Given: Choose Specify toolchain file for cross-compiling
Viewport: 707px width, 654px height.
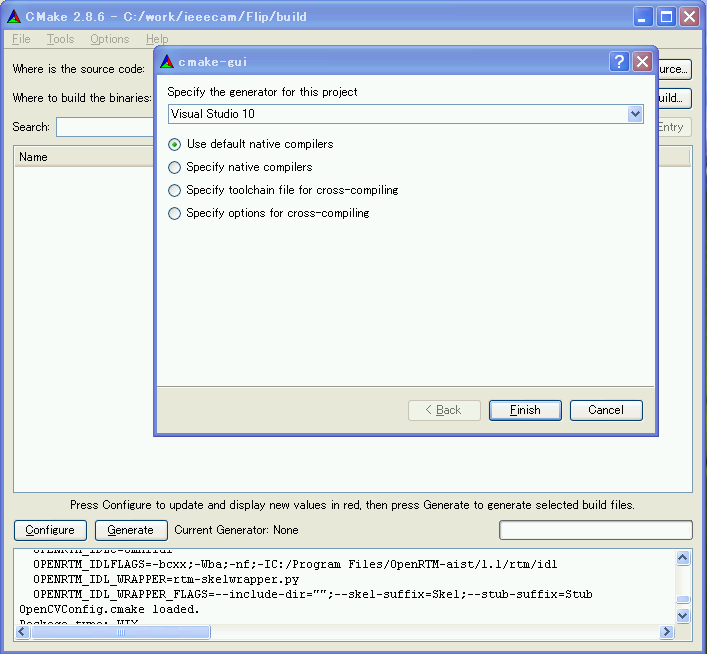Looking at the screenshot, I should coord(283,190).
